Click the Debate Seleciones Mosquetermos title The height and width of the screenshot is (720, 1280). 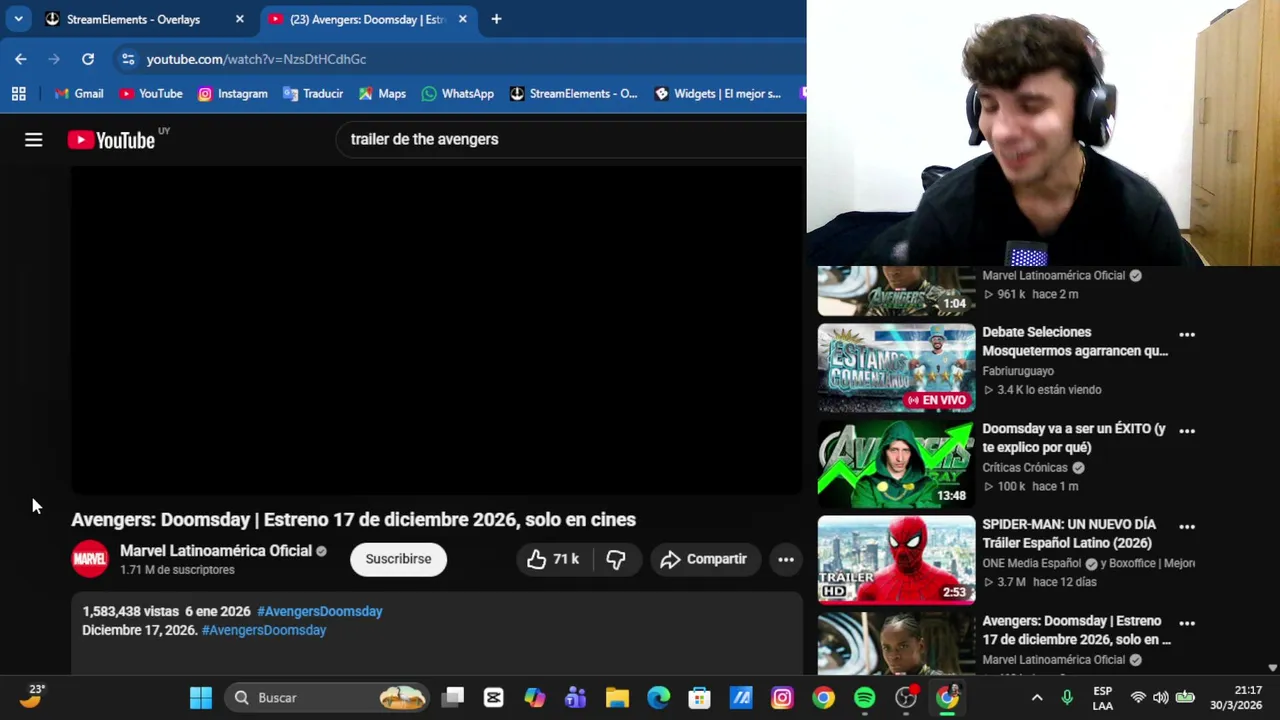[1075, 341]
